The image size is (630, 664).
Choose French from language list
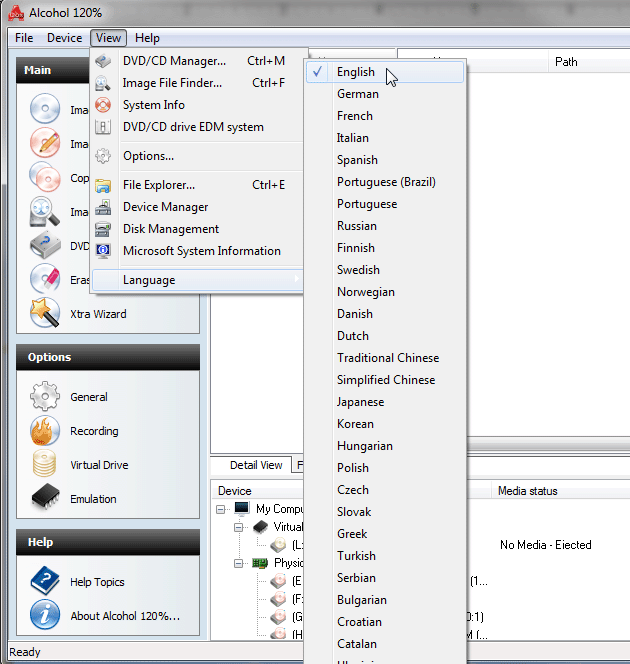click(385, 116)
